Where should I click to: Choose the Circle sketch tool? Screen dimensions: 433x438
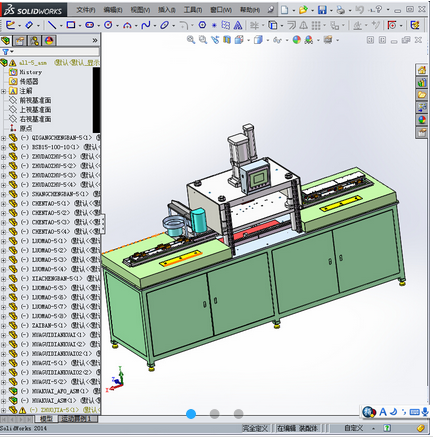(x=108, y=25)
